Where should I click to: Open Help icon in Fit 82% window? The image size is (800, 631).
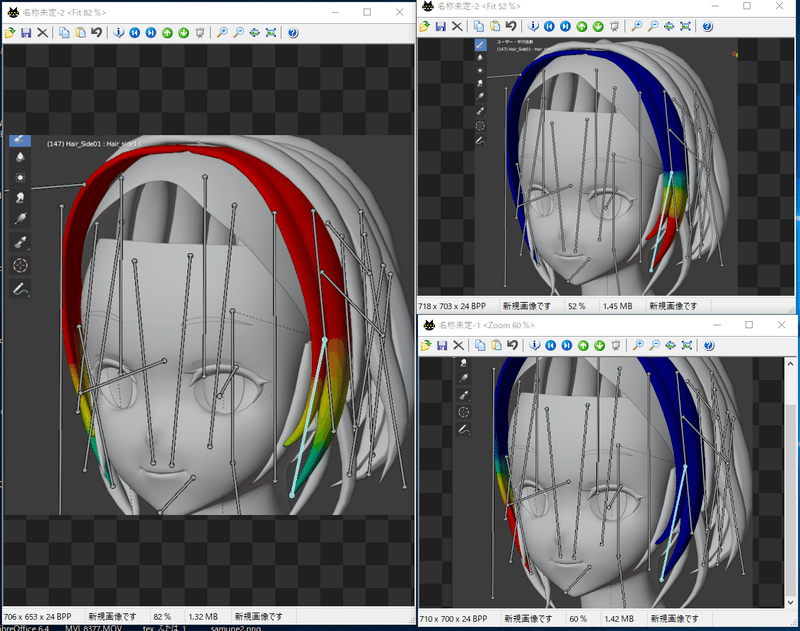click(293, 33)
